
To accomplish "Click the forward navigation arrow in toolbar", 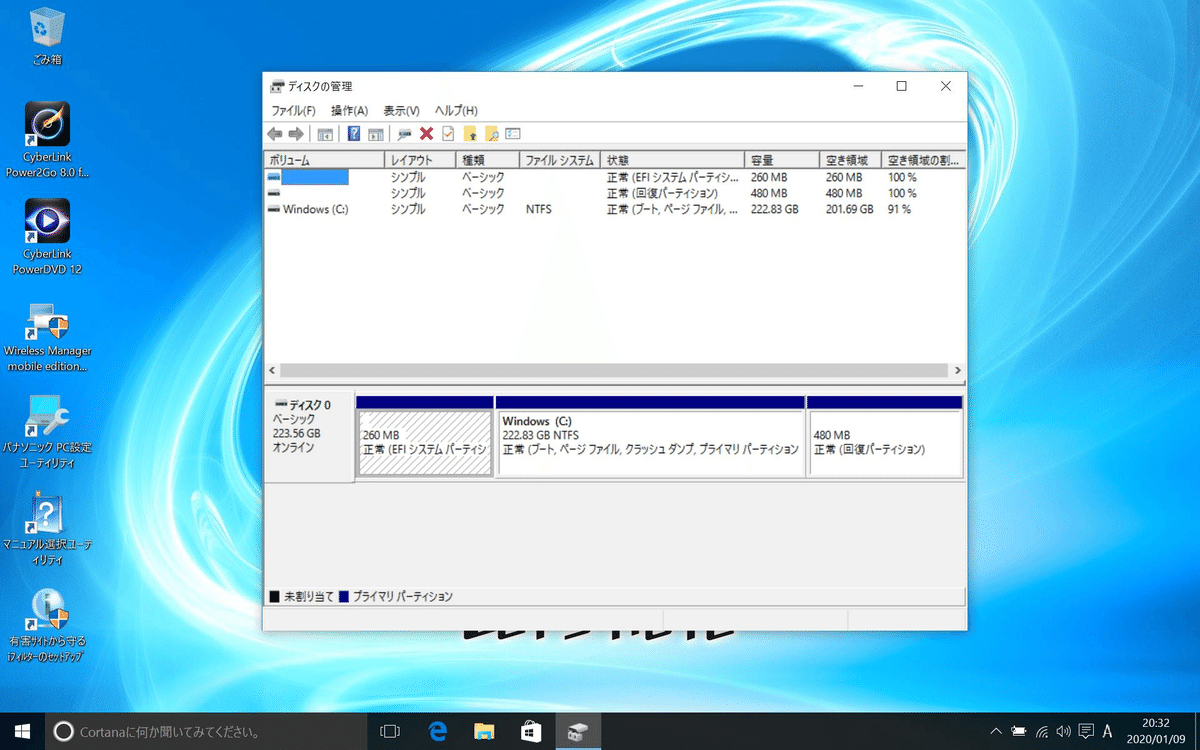I will pyautogui.click(x=294, y=133).
